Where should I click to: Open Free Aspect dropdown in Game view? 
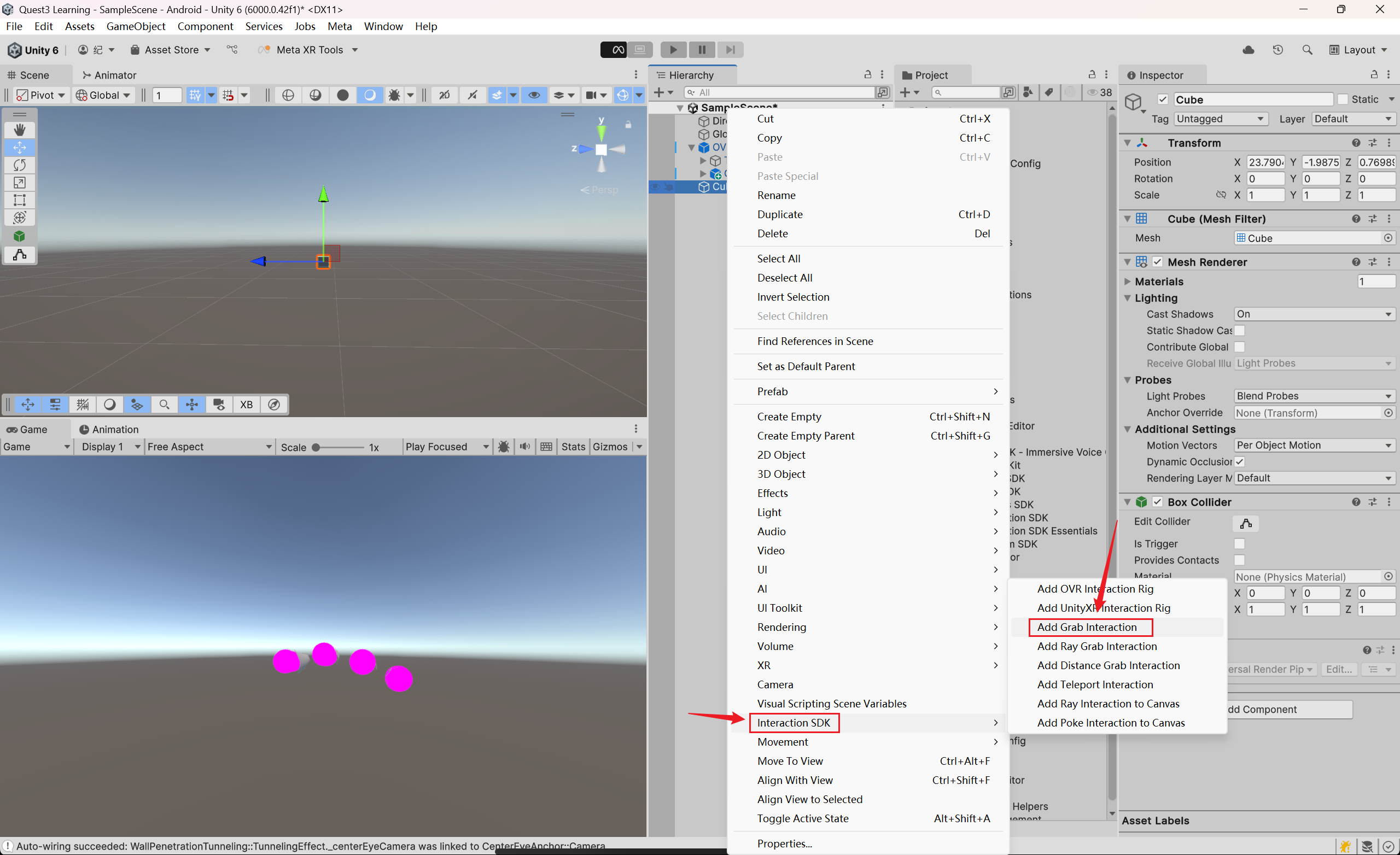(209, 447)
